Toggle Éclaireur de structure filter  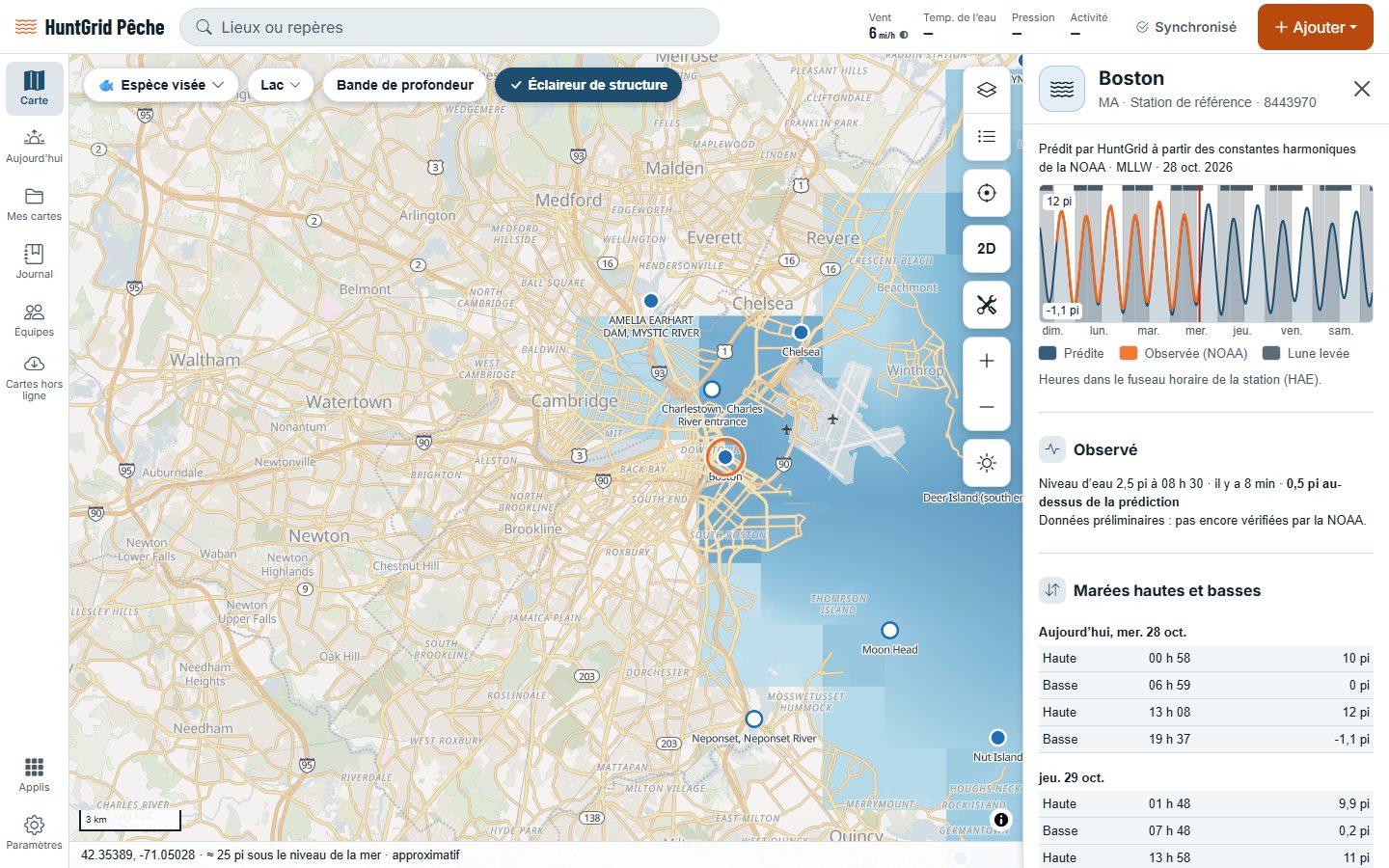588,85
